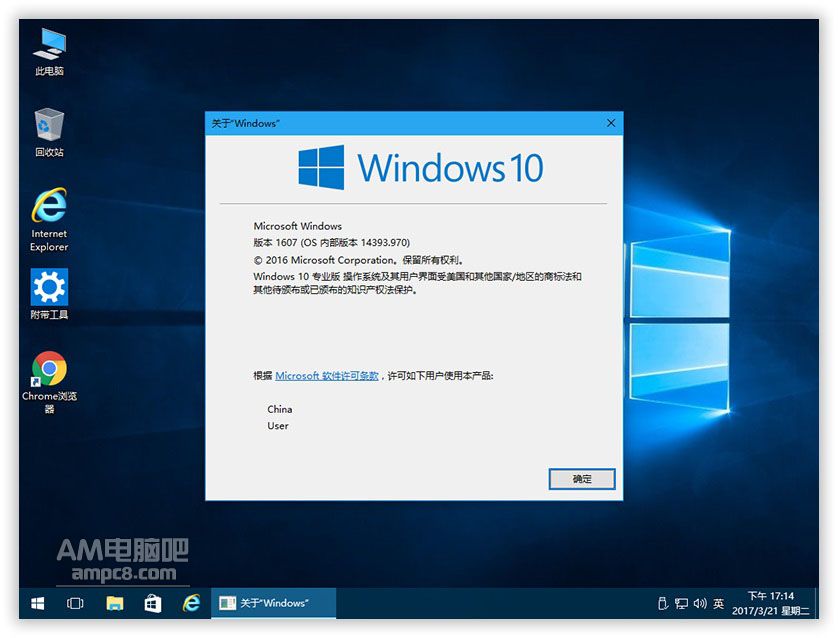Select the 关于"Windows" taskbar button
Viewport: 838px width, 638px height.
pos(274,603)
